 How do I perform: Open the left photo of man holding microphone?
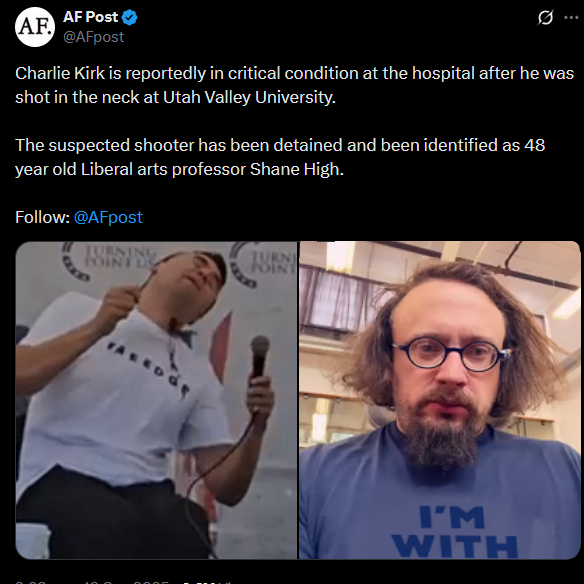click(156, 400)
